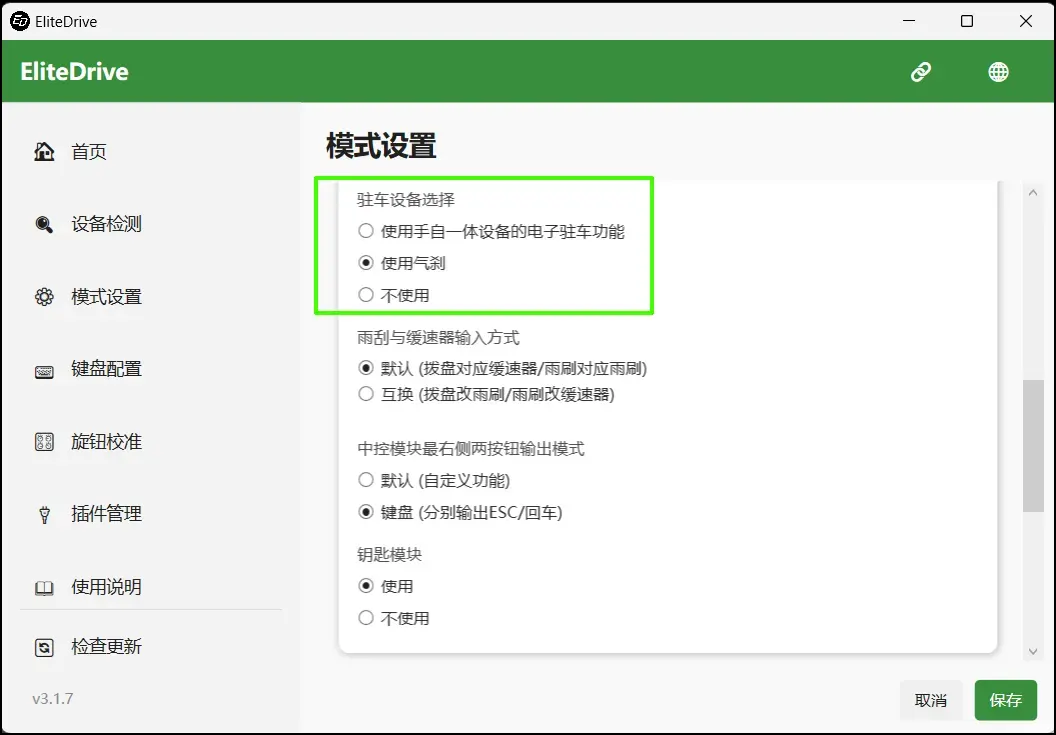Click the refresh icon beside 检查更新
Image resolution: width=1056 pixels, height=735 pixels.
(x=44, y=647)
